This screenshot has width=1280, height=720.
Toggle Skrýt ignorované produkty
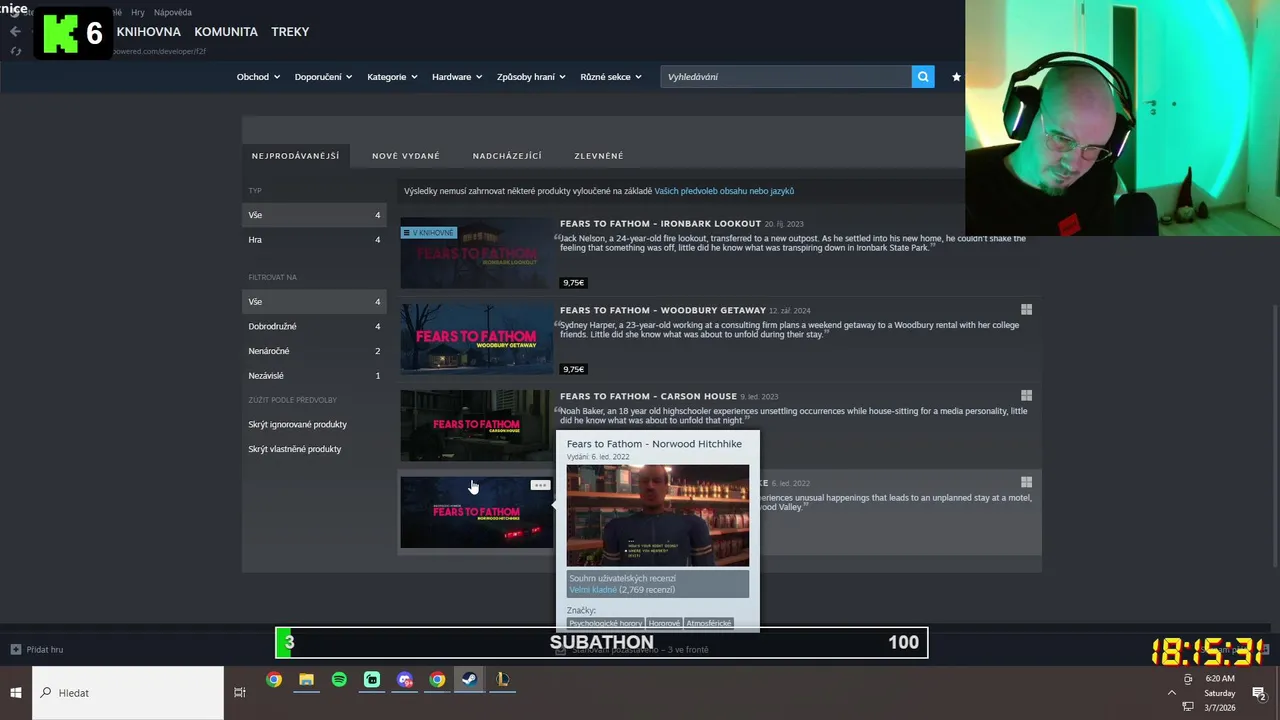pos(297,425)
